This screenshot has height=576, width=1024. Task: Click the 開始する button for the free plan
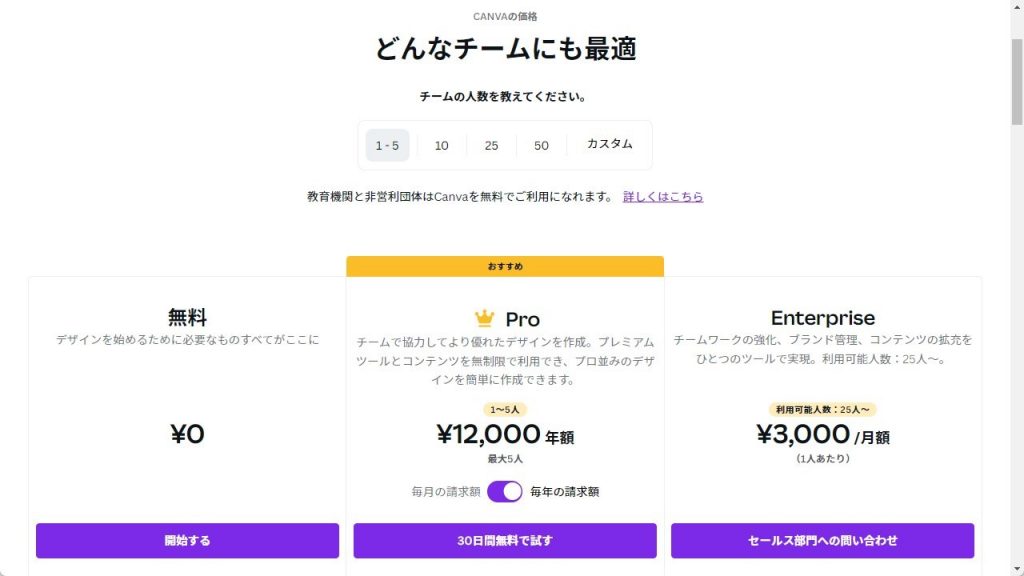pos(187,540)
